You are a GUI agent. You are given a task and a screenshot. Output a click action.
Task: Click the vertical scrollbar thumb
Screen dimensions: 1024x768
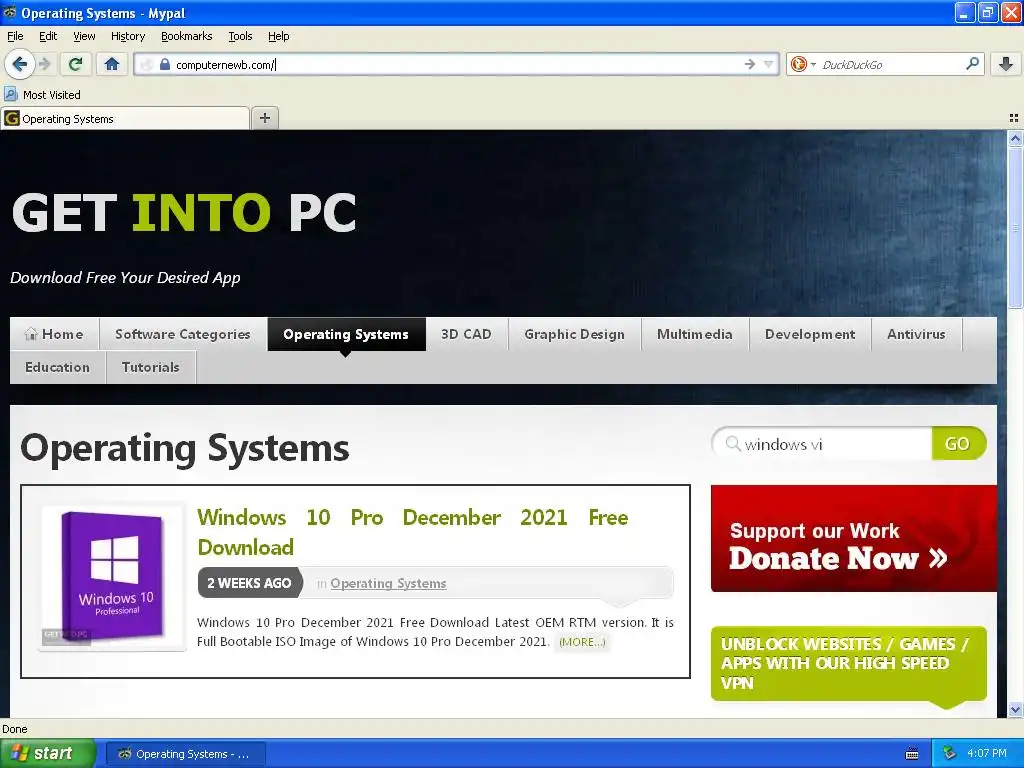coord(1015,227)
